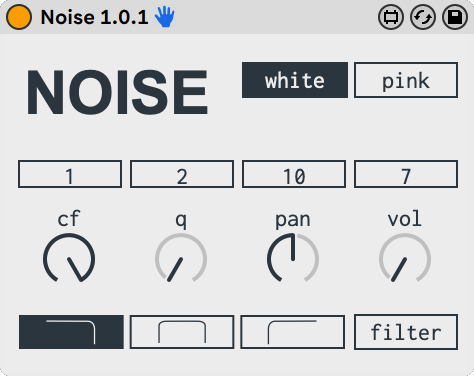Click the number box showing 7

point(406,174)
